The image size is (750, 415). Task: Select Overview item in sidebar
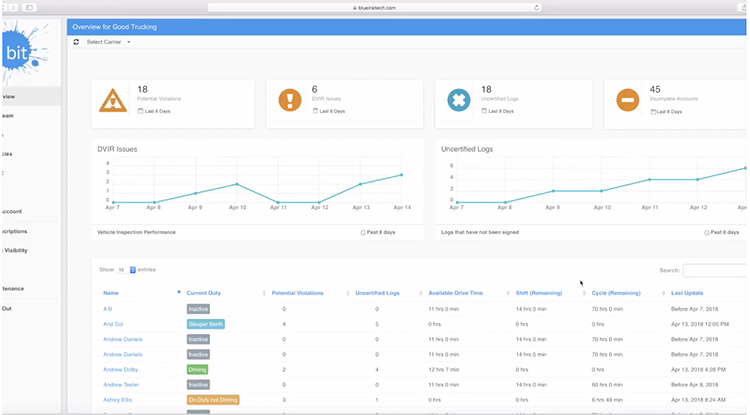coord(31,97)
